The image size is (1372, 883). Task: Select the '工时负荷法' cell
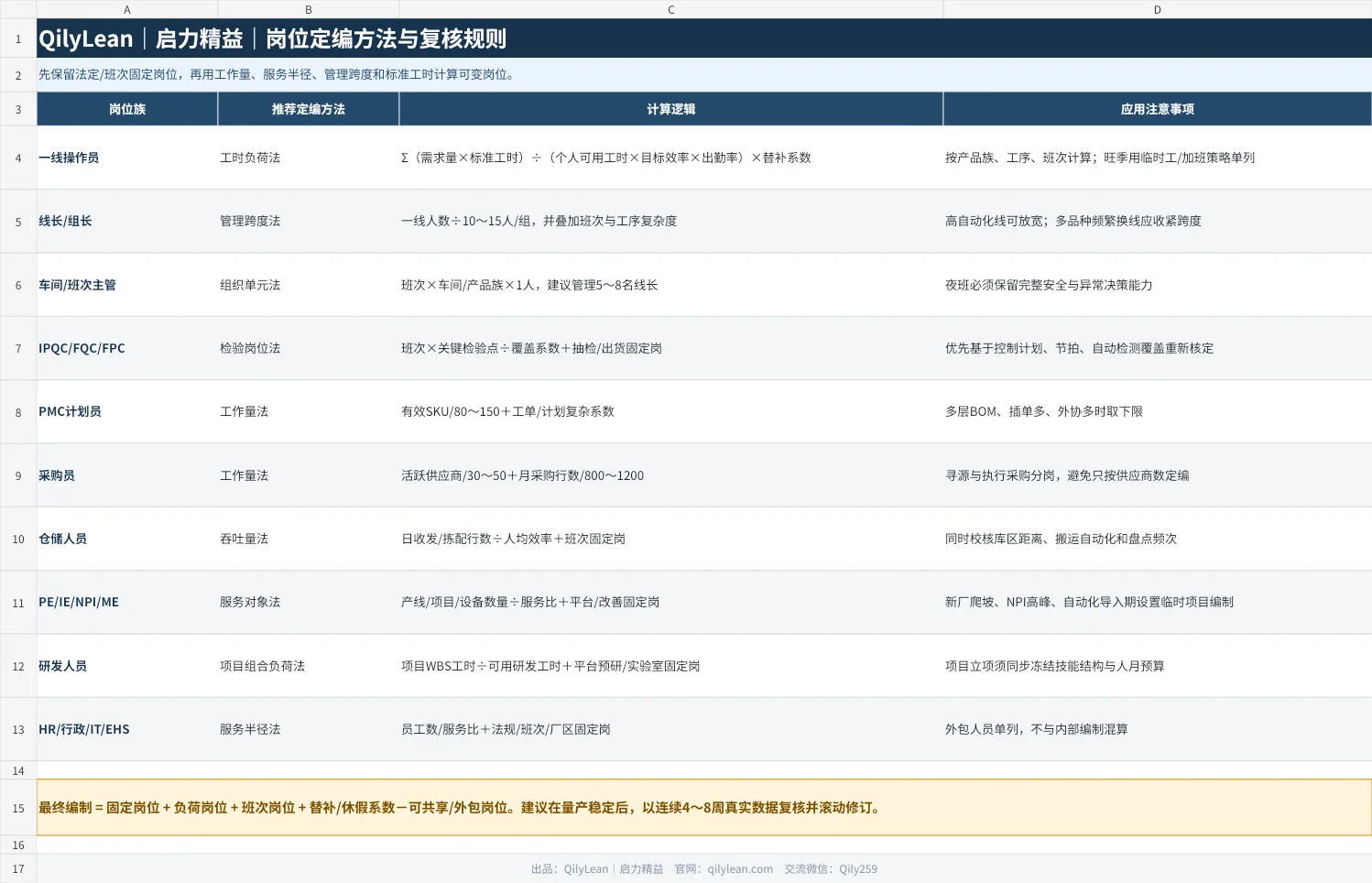point(309,158)
